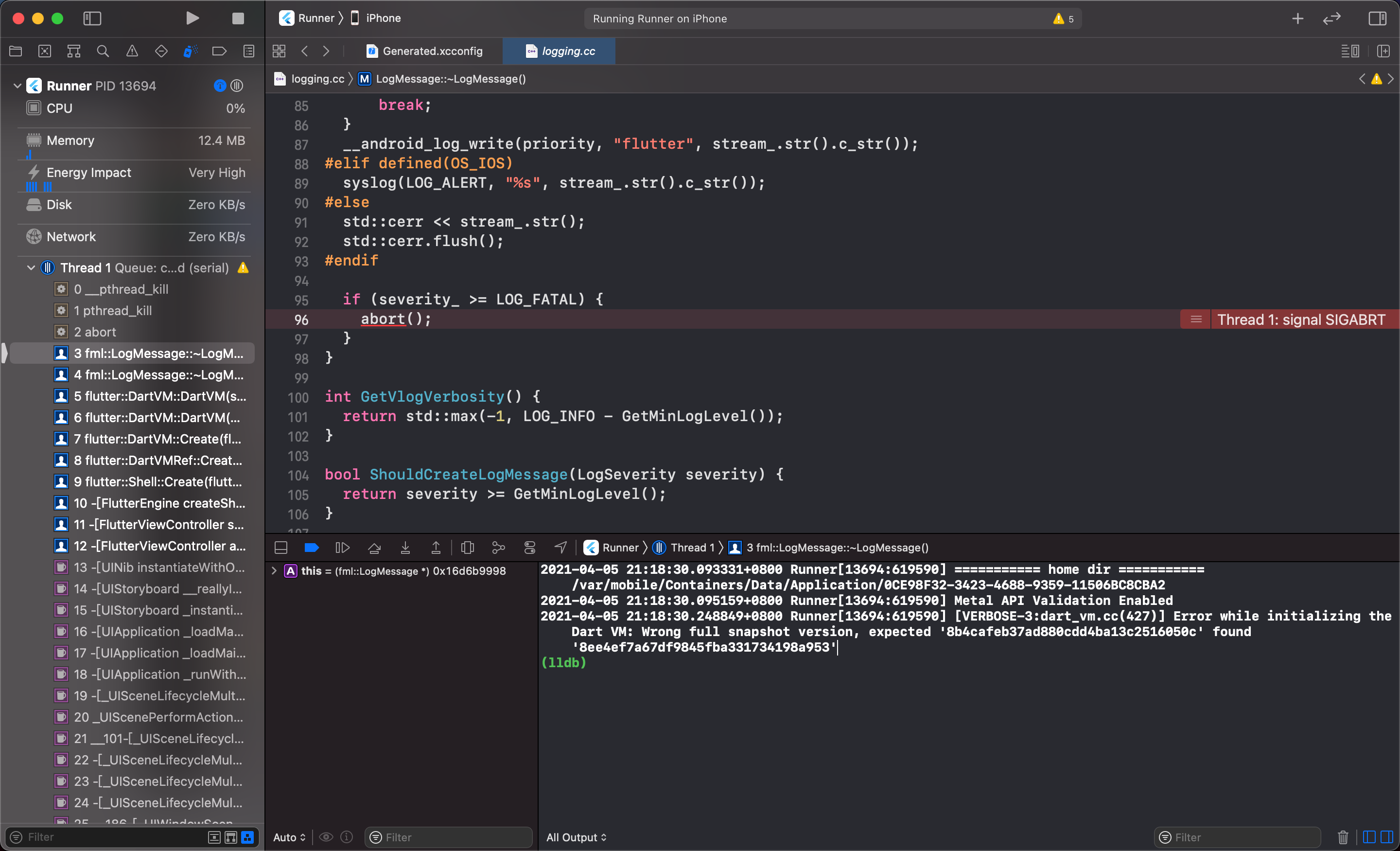Toggle breakpoints with the blue flag

click(x=312, y=548)
